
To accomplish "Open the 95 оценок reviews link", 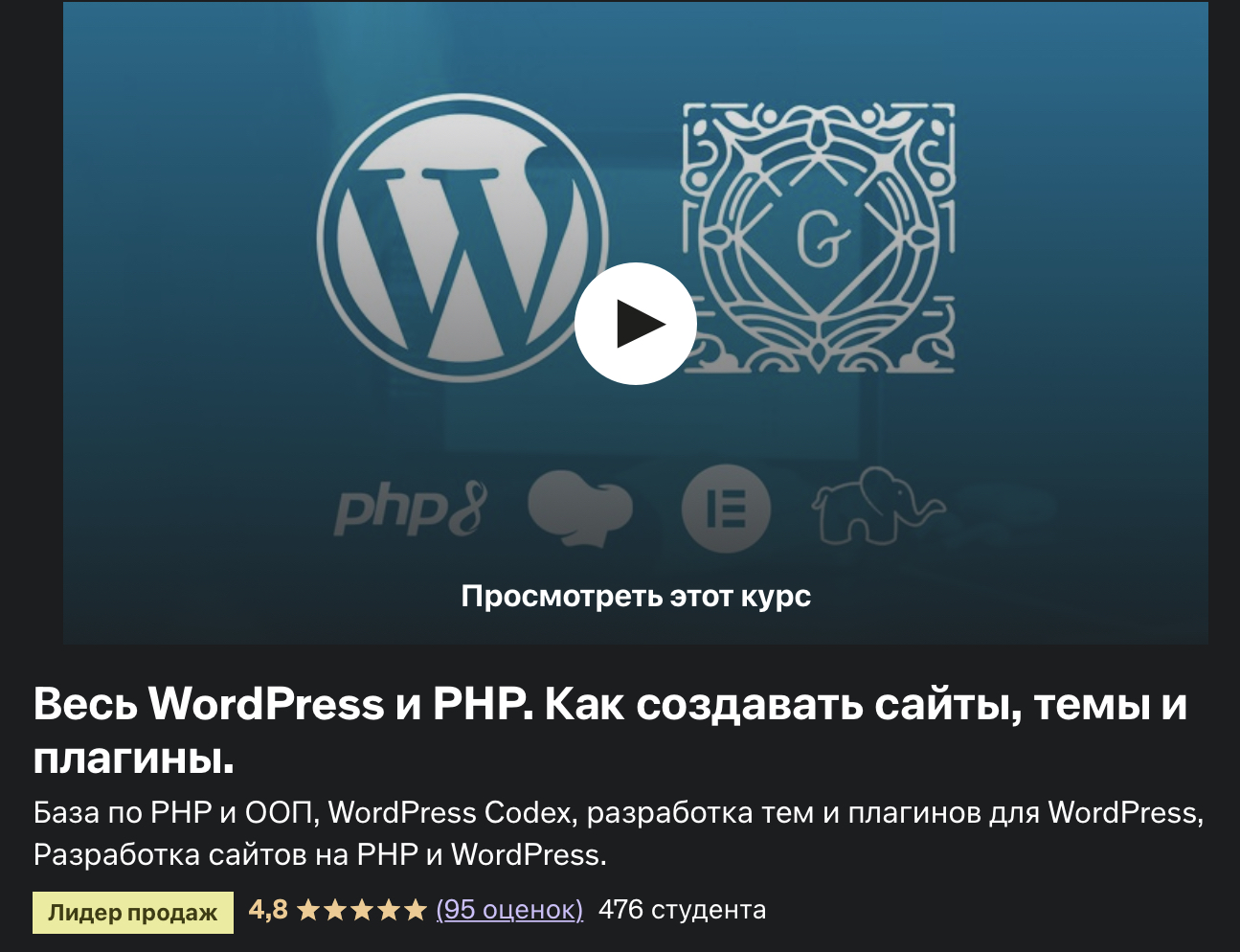I will 509,910.
